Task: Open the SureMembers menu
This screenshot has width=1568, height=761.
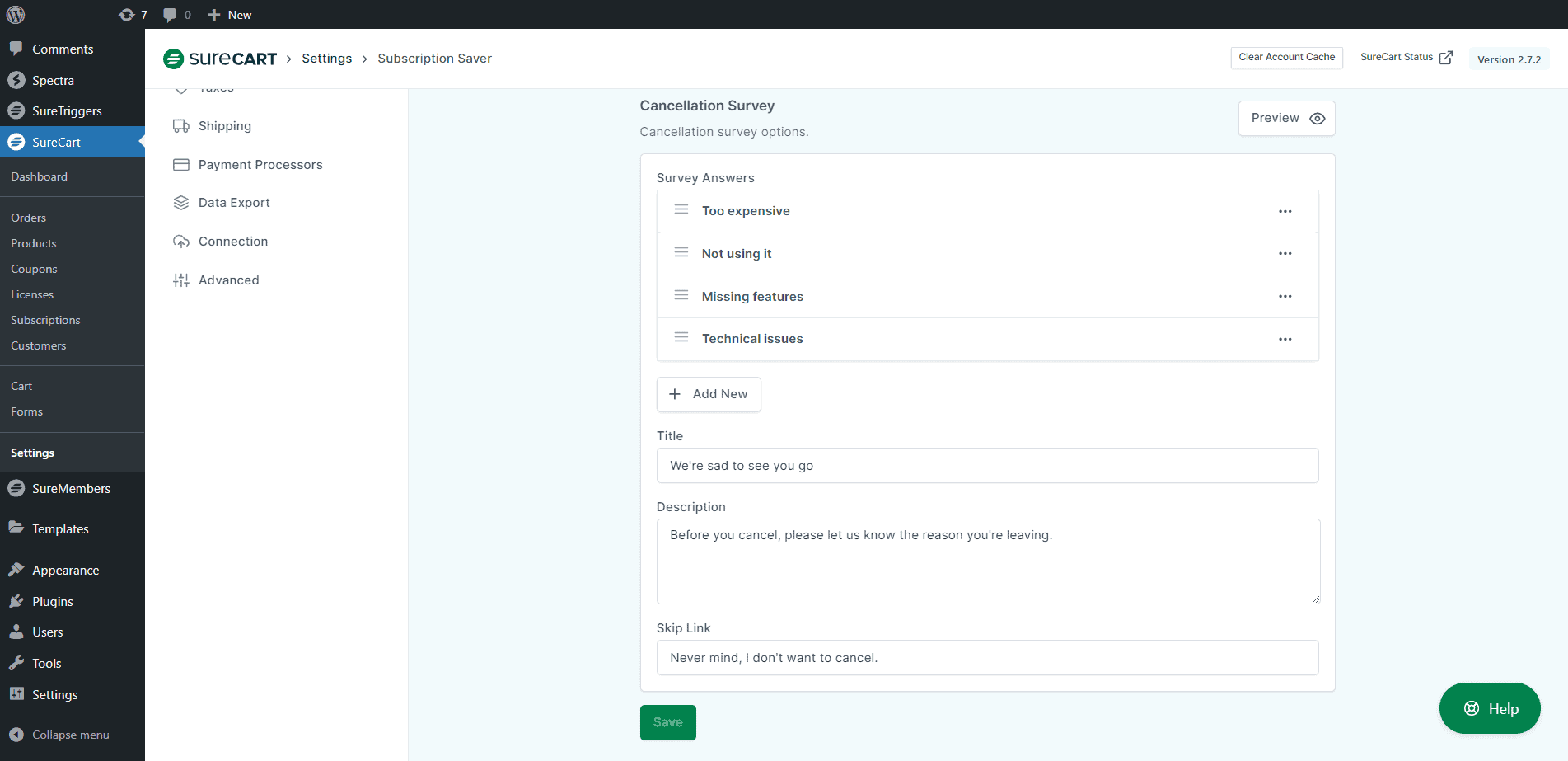Action: (x=70, y=488)
